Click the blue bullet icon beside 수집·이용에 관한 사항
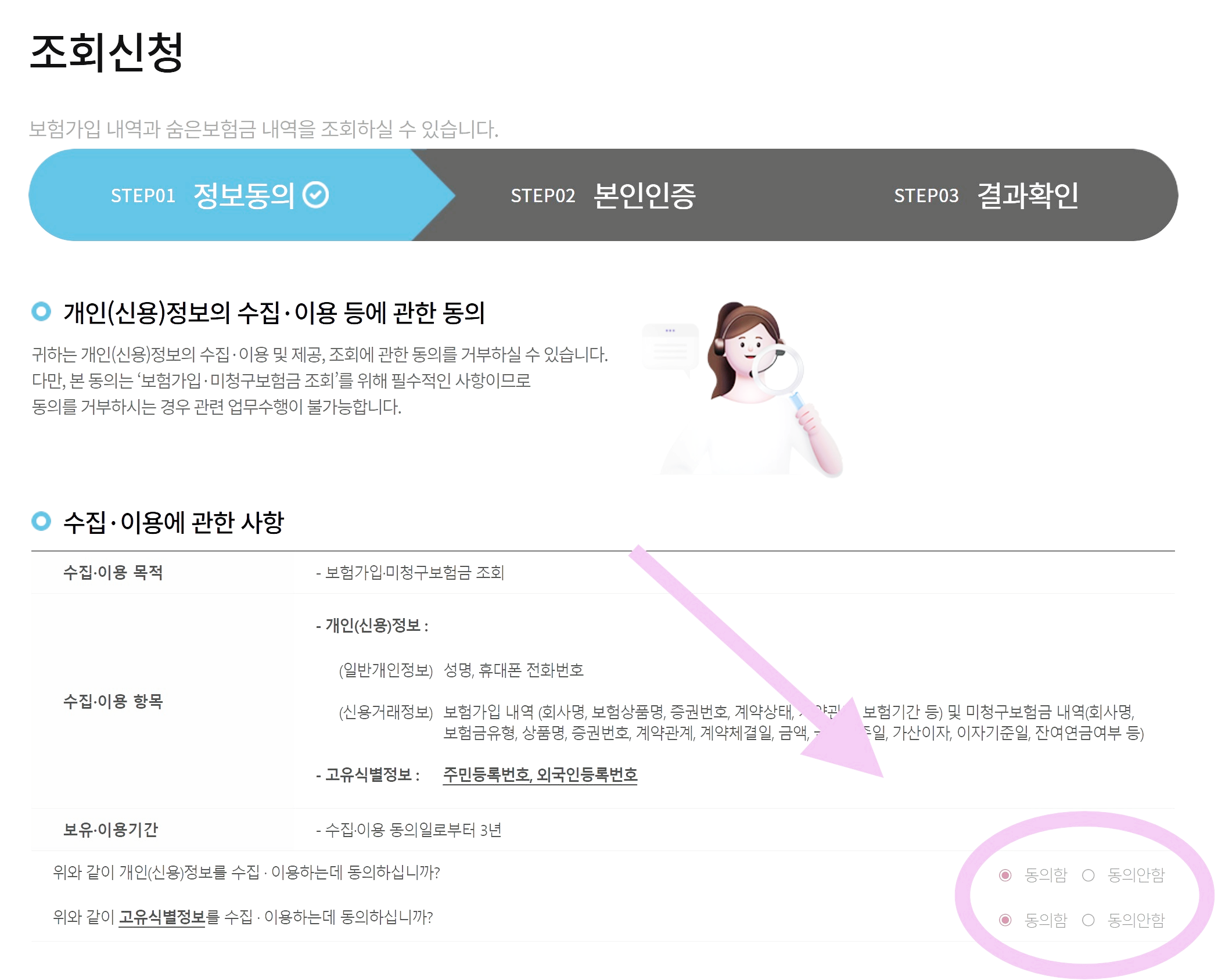This screenshot has width=1218, height=980. 41,521
